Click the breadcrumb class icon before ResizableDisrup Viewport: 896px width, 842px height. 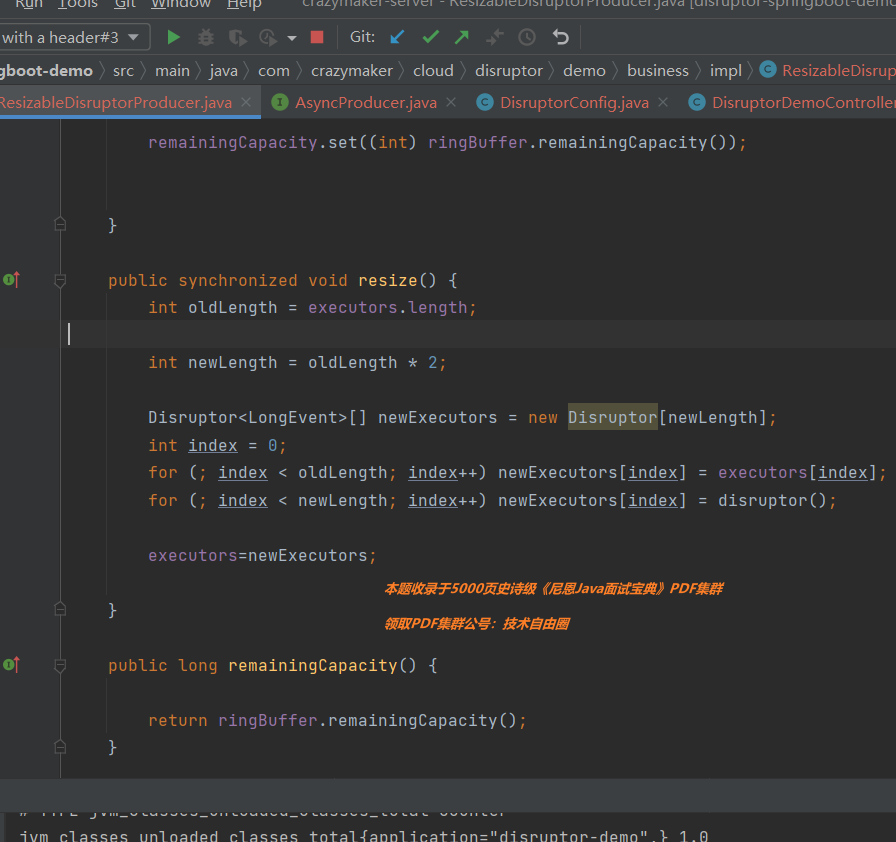point(767,70)
